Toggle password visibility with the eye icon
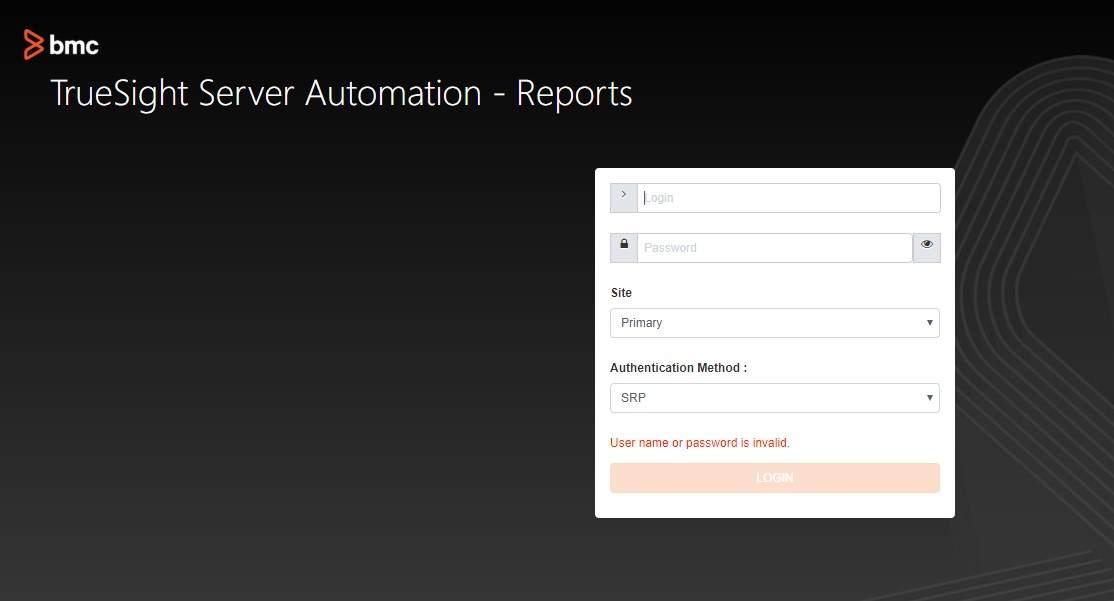 (x=926, y=247)
